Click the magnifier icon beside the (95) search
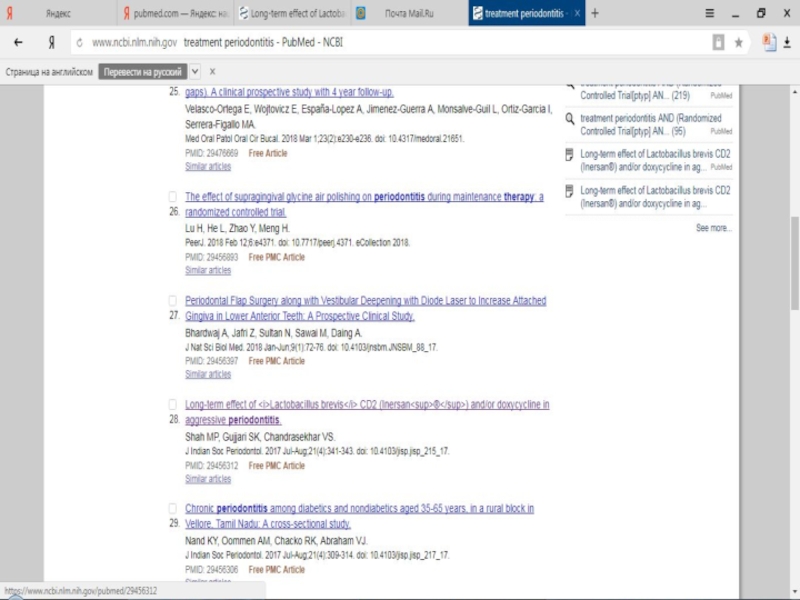 (x=570, y=118)
